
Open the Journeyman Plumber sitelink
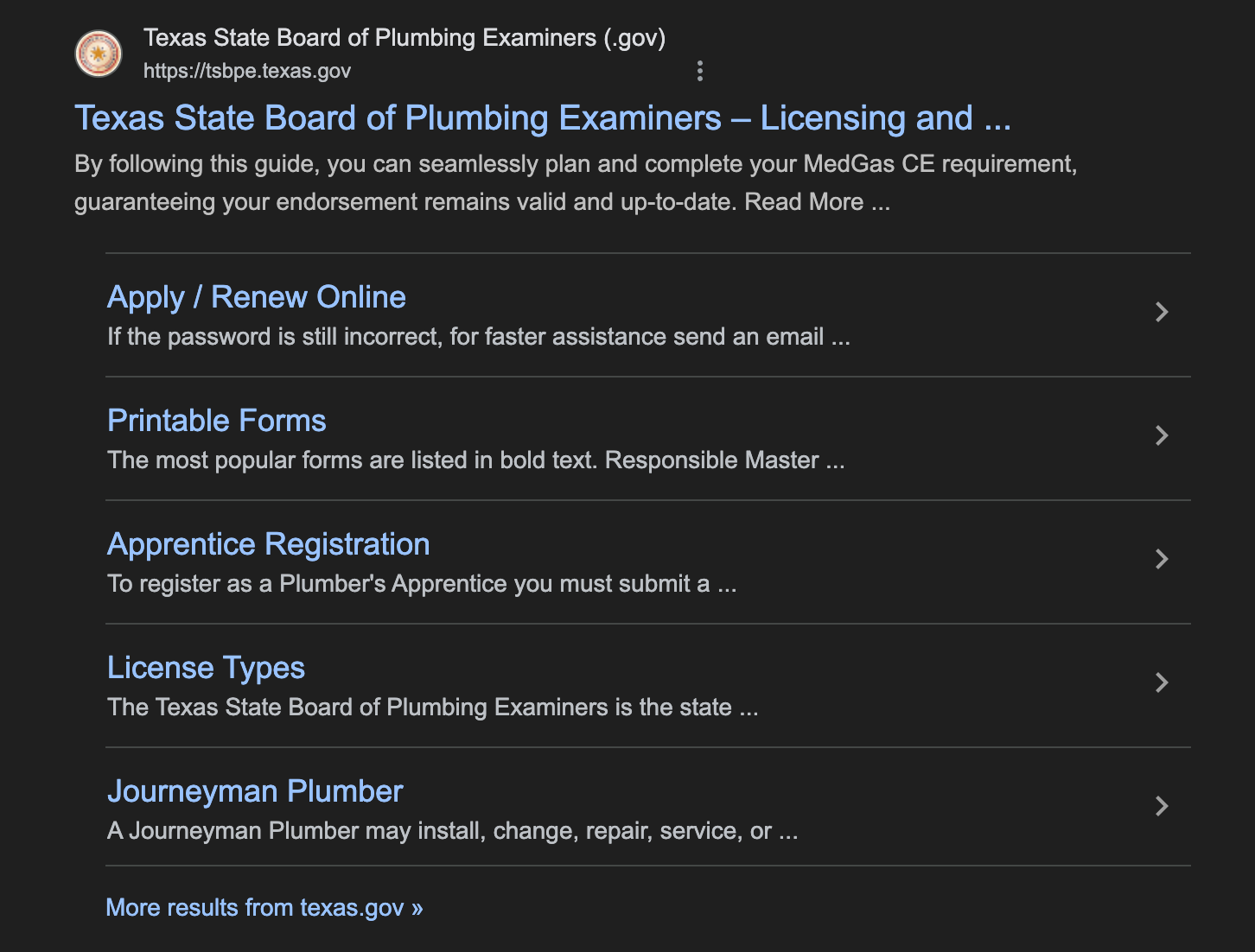pos(254,790)
